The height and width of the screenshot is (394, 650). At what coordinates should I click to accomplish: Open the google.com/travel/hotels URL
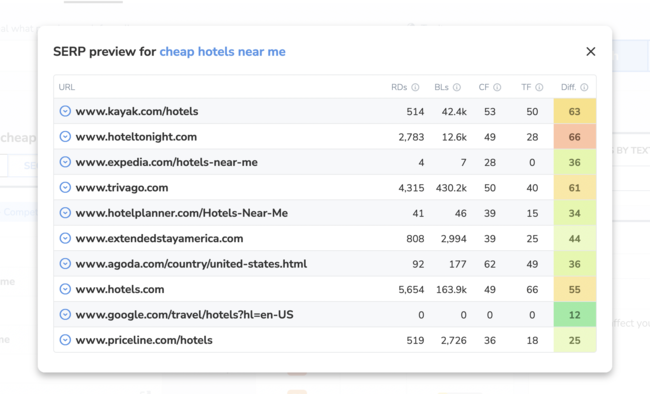click(x=184, y=315)
